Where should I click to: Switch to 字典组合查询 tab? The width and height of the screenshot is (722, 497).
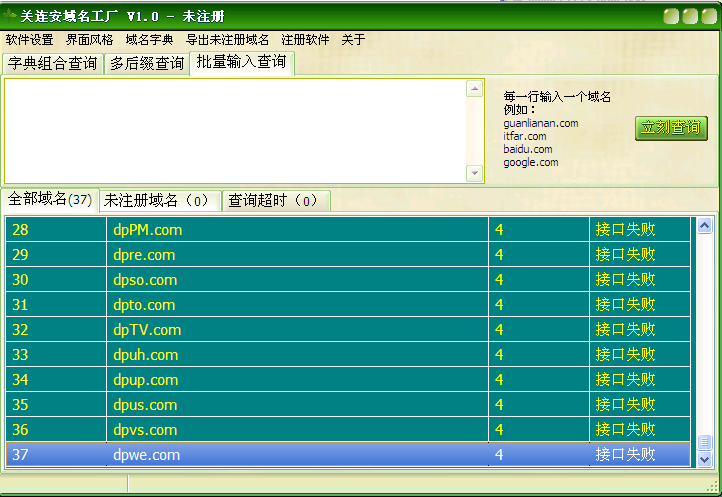click(x=52, y=64)
